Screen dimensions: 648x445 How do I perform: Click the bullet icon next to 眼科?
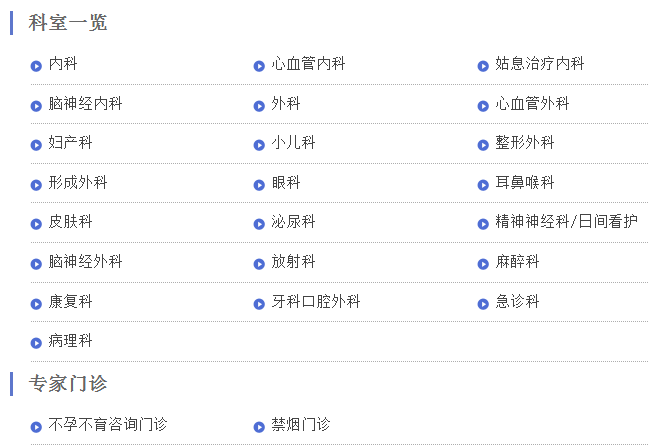pos(259,185)
